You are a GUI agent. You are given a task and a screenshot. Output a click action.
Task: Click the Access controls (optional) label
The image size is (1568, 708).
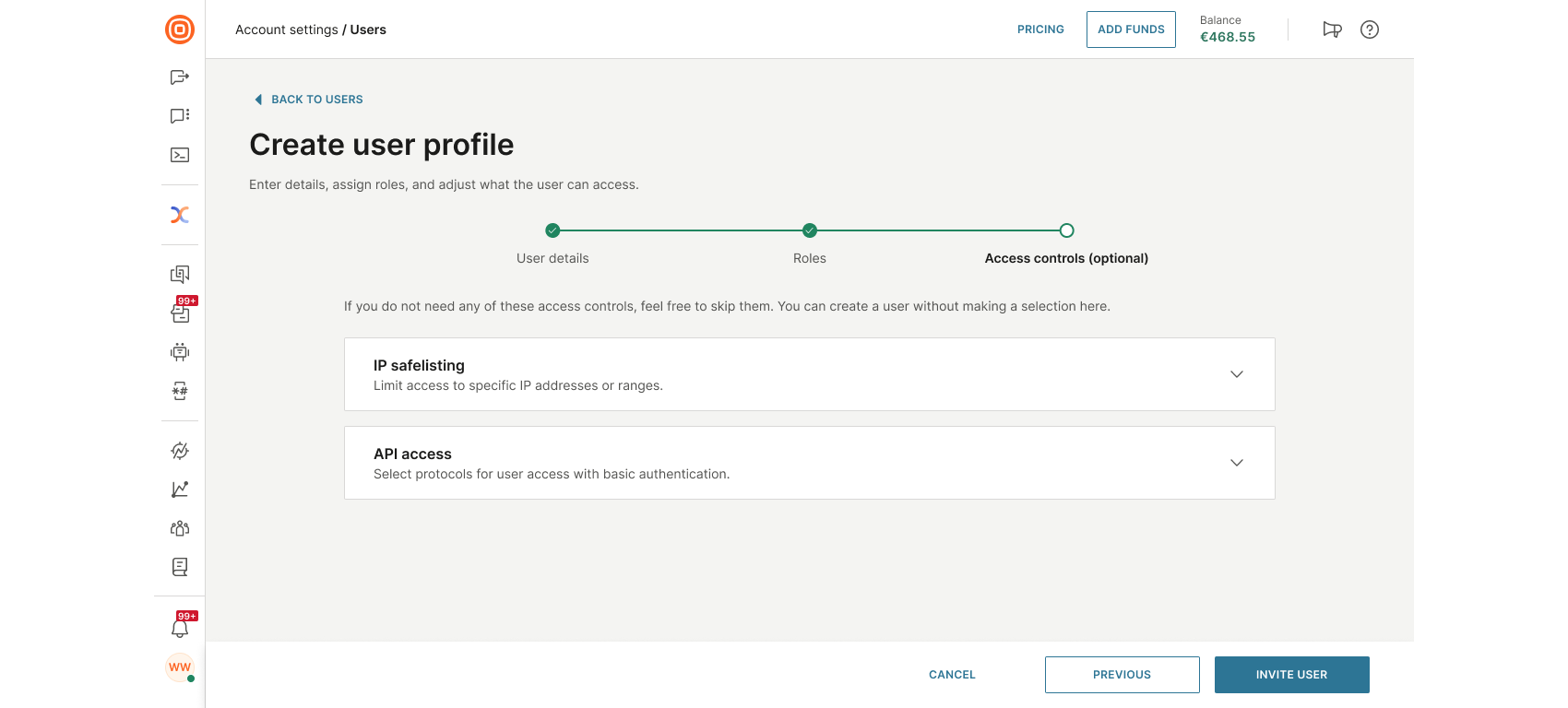click(x=1066, y=258)
